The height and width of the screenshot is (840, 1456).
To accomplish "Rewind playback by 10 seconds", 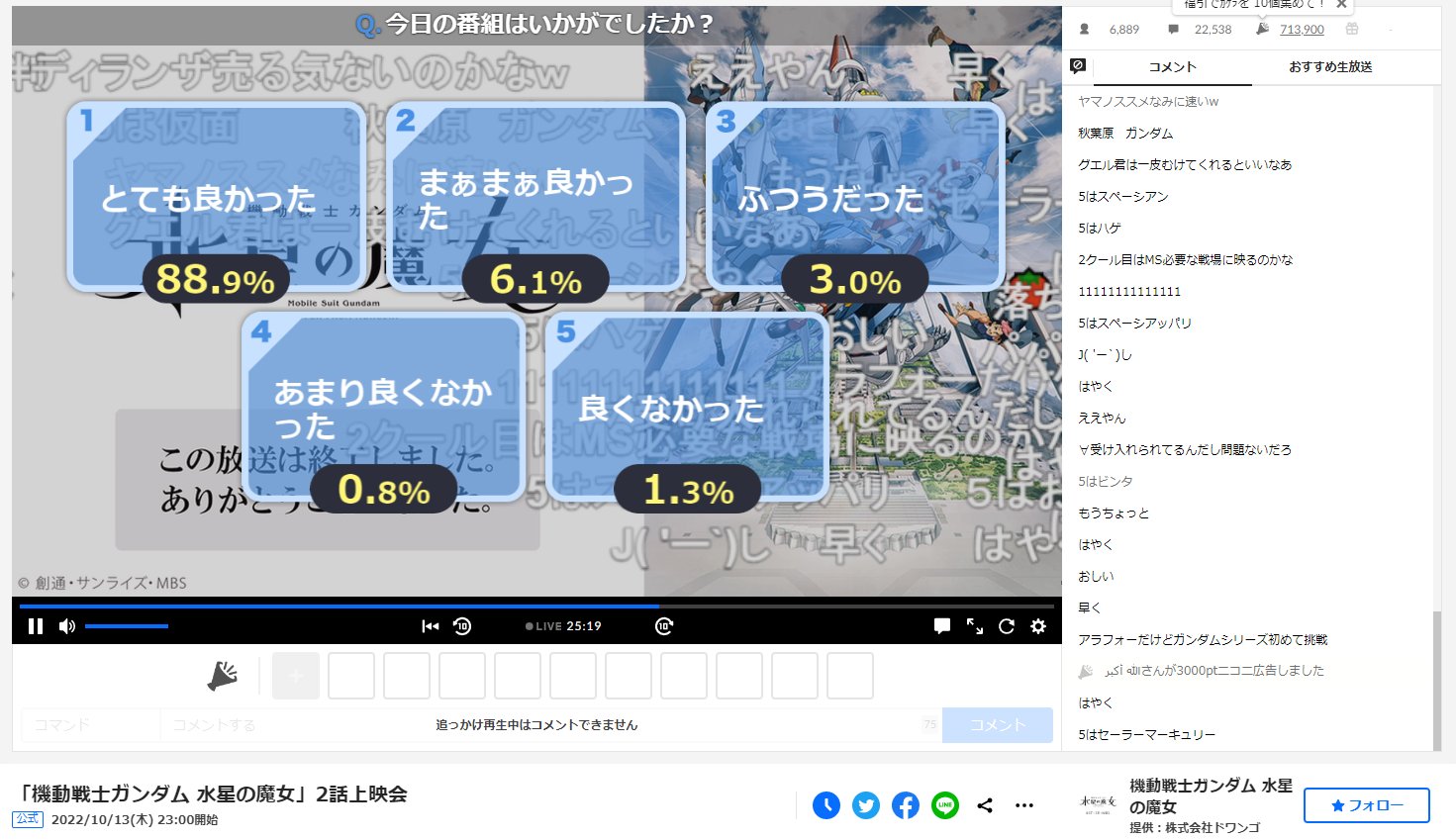I will (x=462, y=626).
